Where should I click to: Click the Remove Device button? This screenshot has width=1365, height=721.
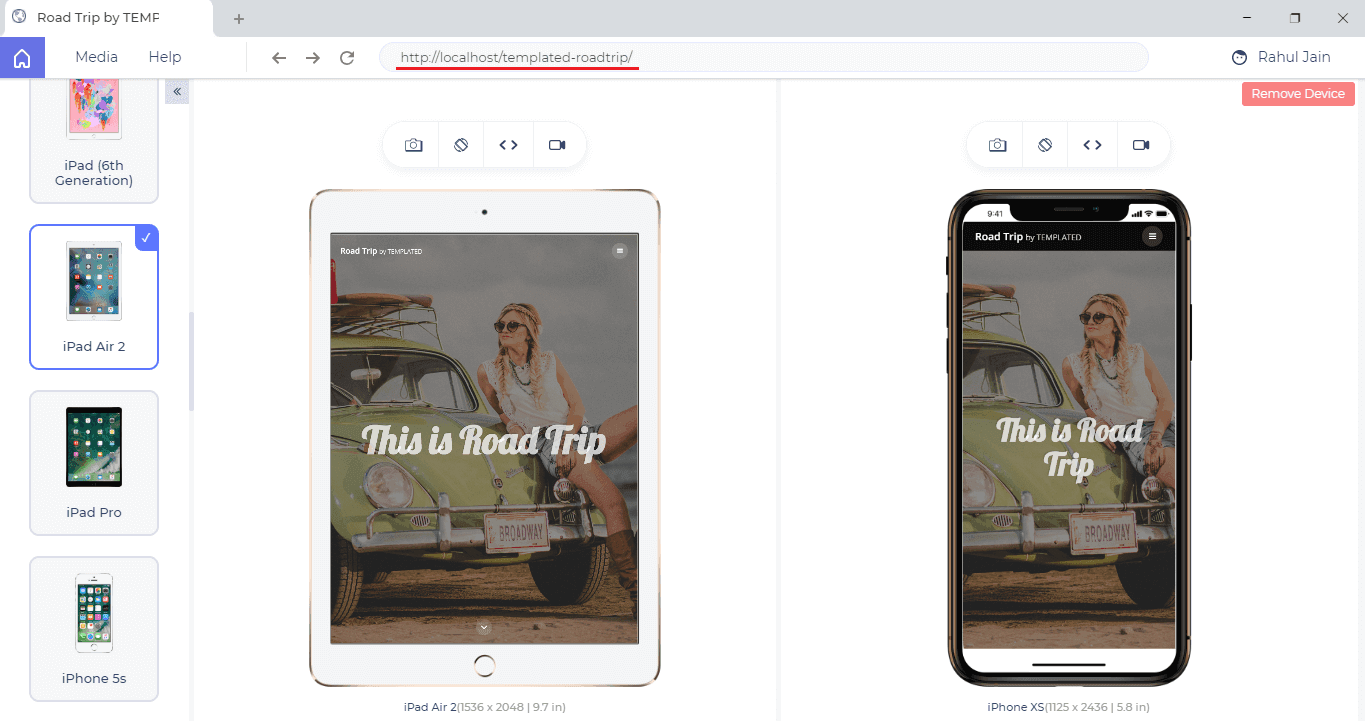click(x=1297, y=93)
